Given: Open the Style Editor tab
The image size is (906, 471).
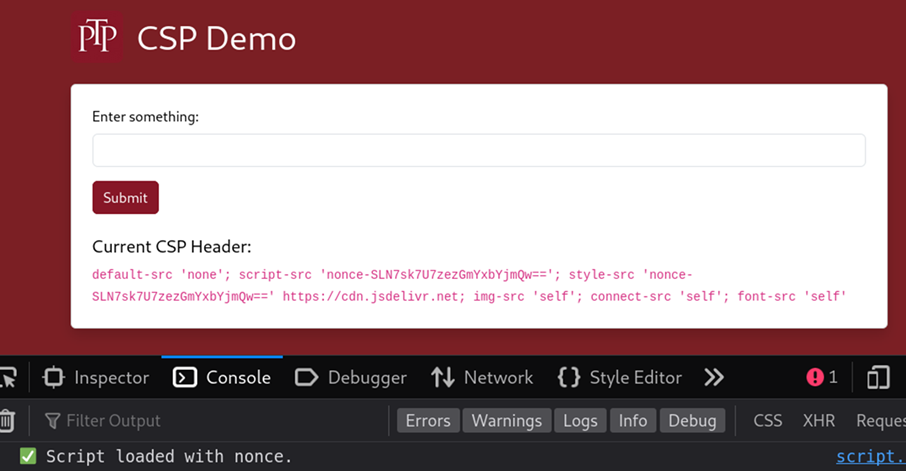Looking at the screenshot, I should point(619,377).
